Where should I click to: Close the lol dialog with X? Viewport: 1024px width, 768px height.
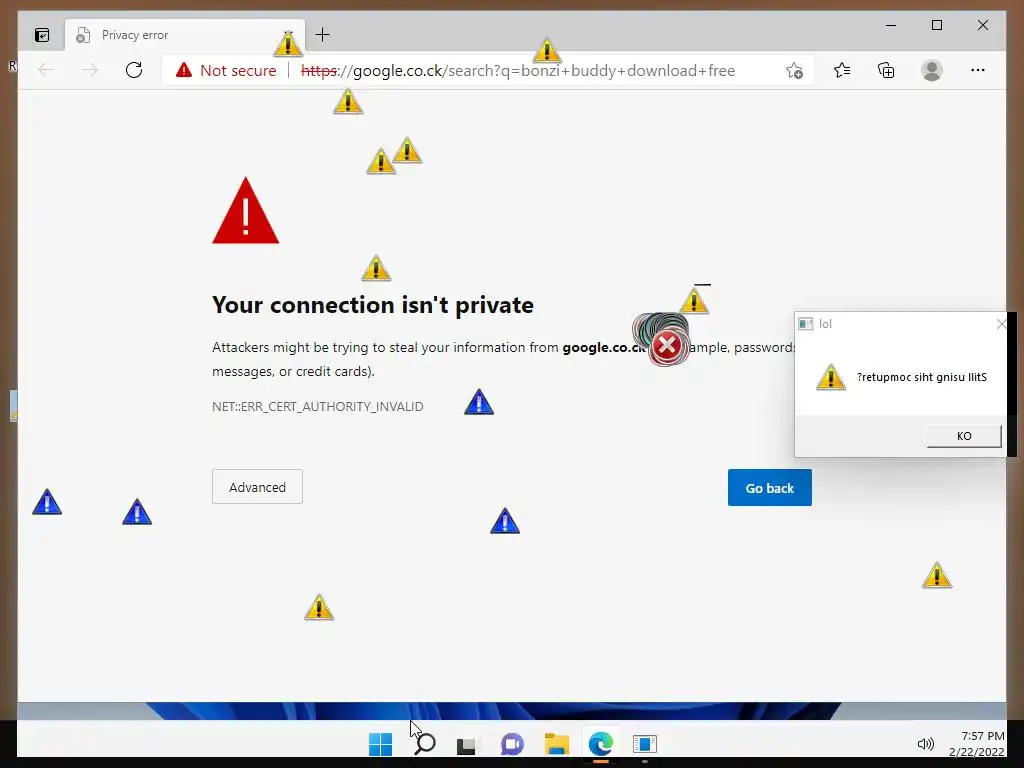pyautogui.click(x=1000, y=323)
